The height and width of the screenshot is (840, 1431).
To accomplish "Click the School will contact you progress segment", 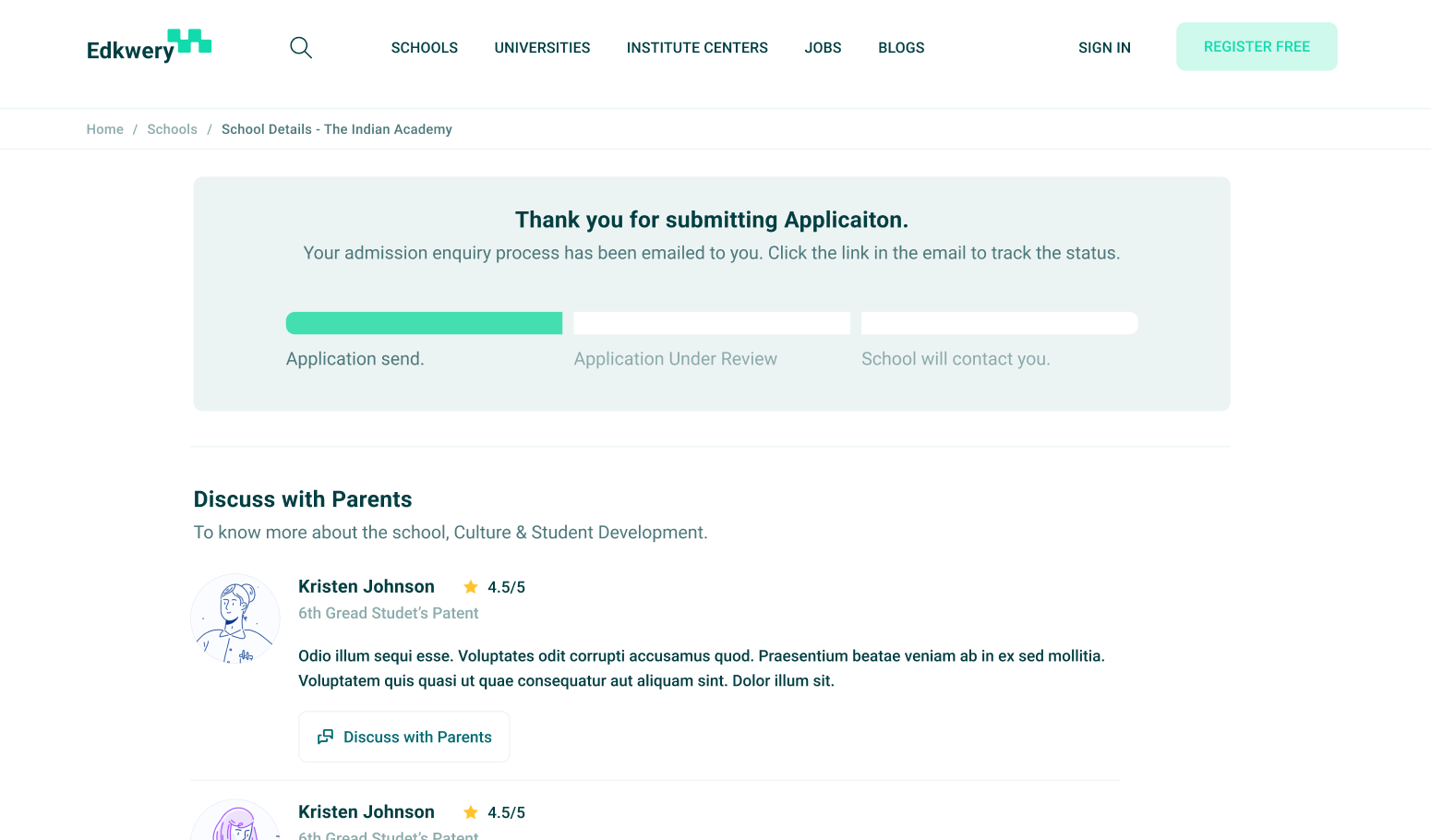I will click(x=999, y=323).
